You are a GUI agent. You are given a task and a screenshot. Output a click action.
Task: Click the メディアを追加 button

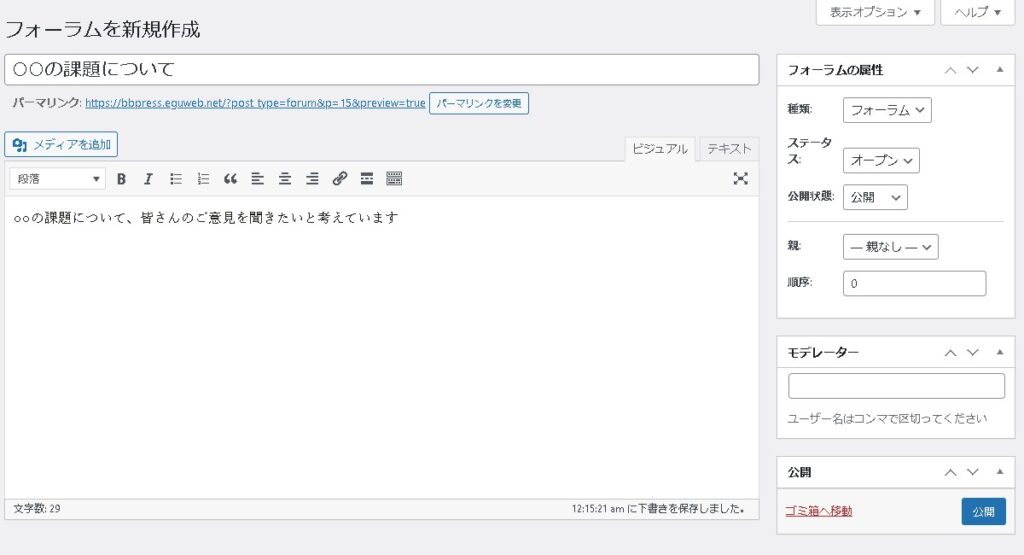coord(61,145)
